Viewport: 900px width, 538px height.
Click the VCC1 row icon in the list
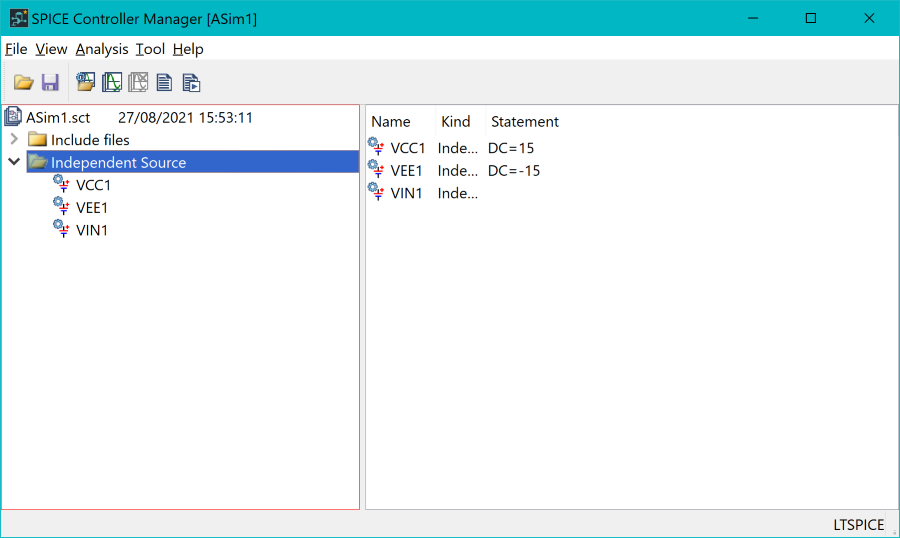point(376,146)
